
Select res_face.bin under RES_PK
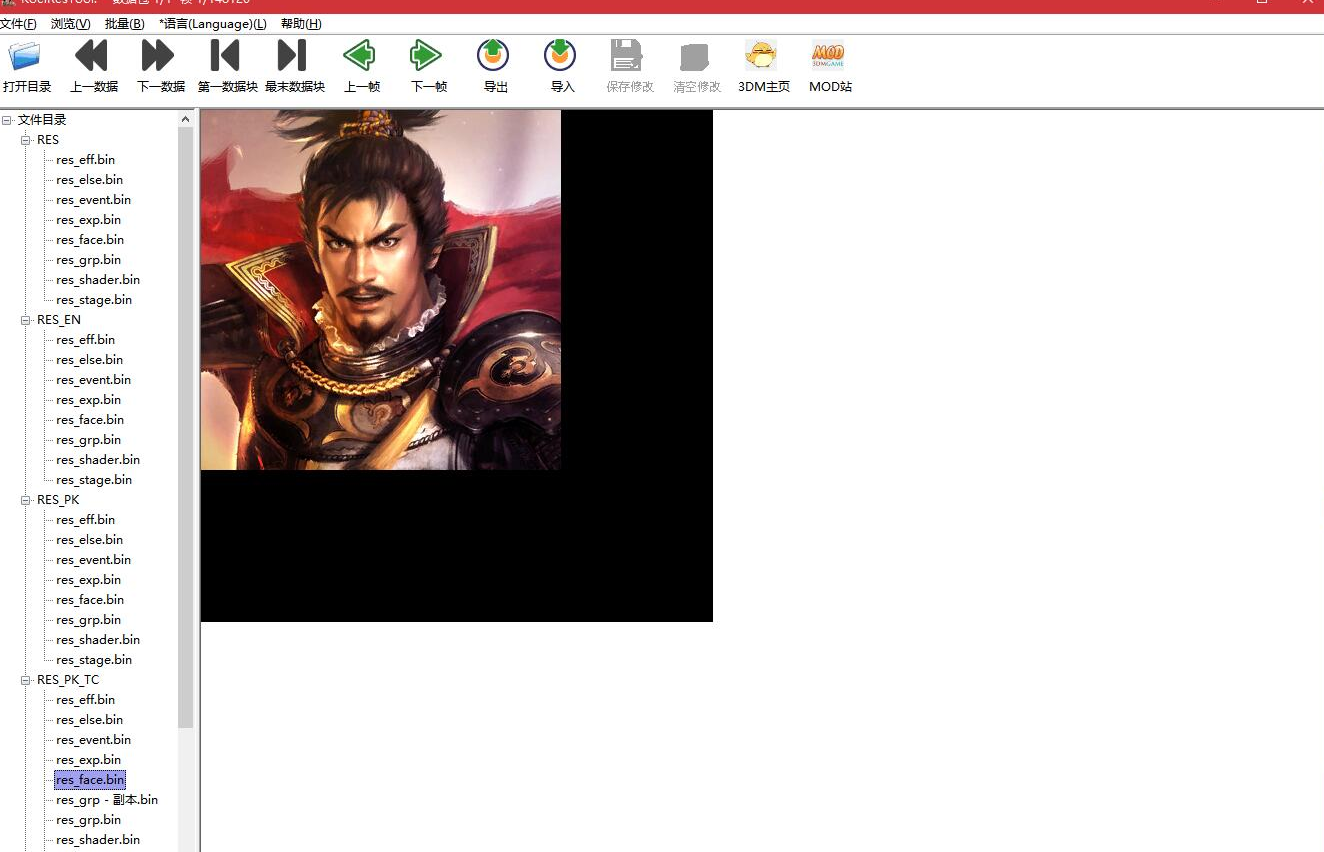pos(90,600)
